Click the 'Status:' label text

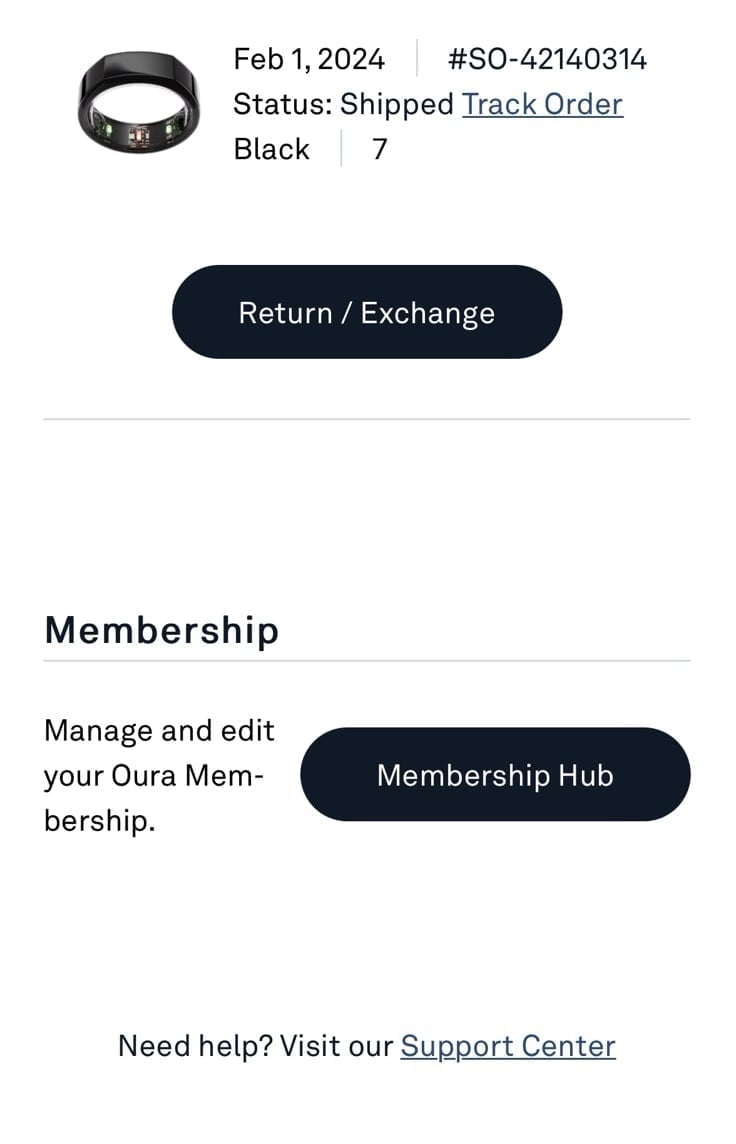pyautogui.click(x=282, y=104)
